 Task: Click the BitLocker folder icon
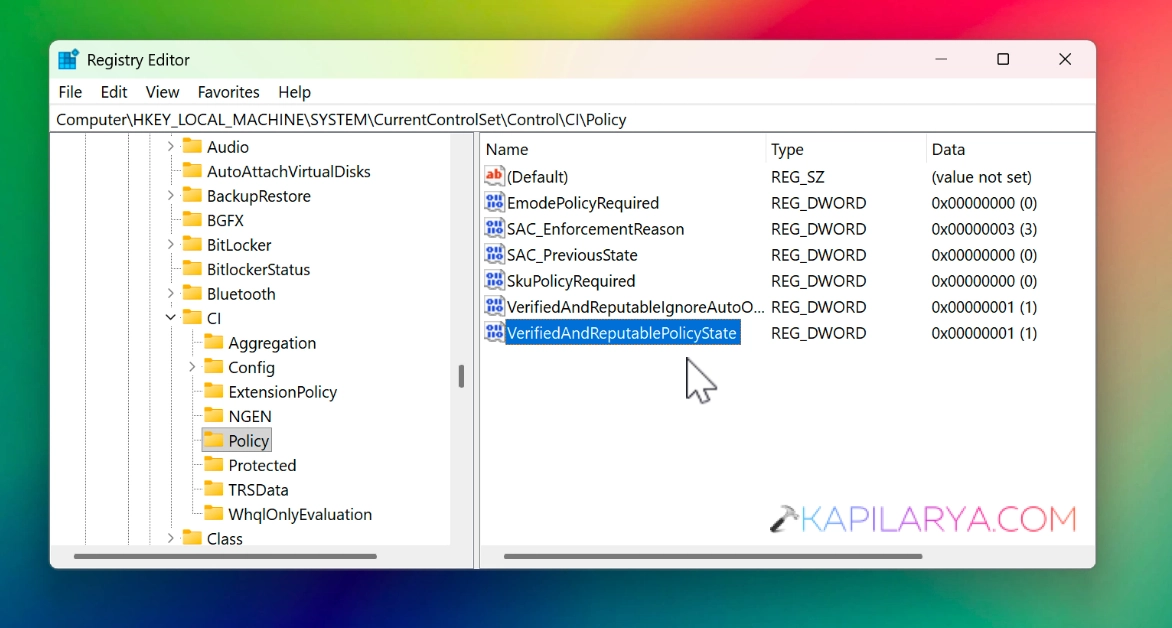(192, 244)
